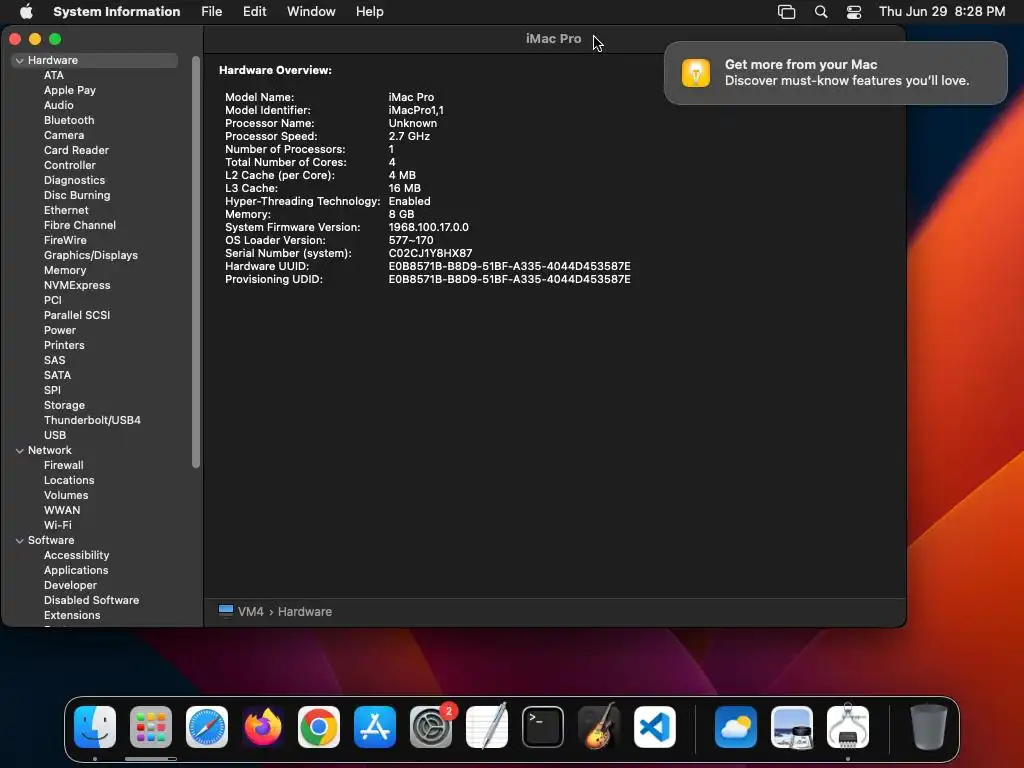Select Storage in the sidebar
Screen dimensions: 1024x768
64,405
